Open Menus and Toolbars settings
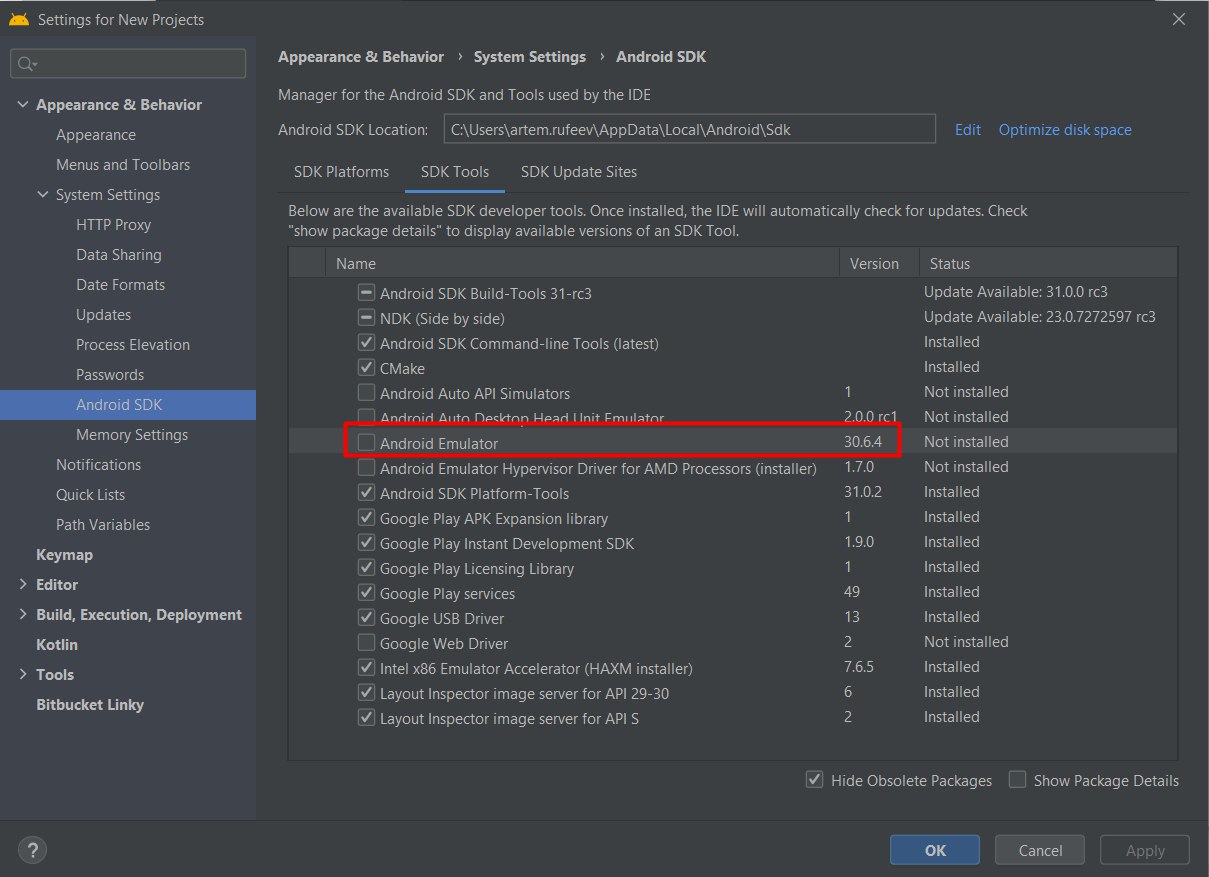The image size is (1209, 877). coord(123,164)
